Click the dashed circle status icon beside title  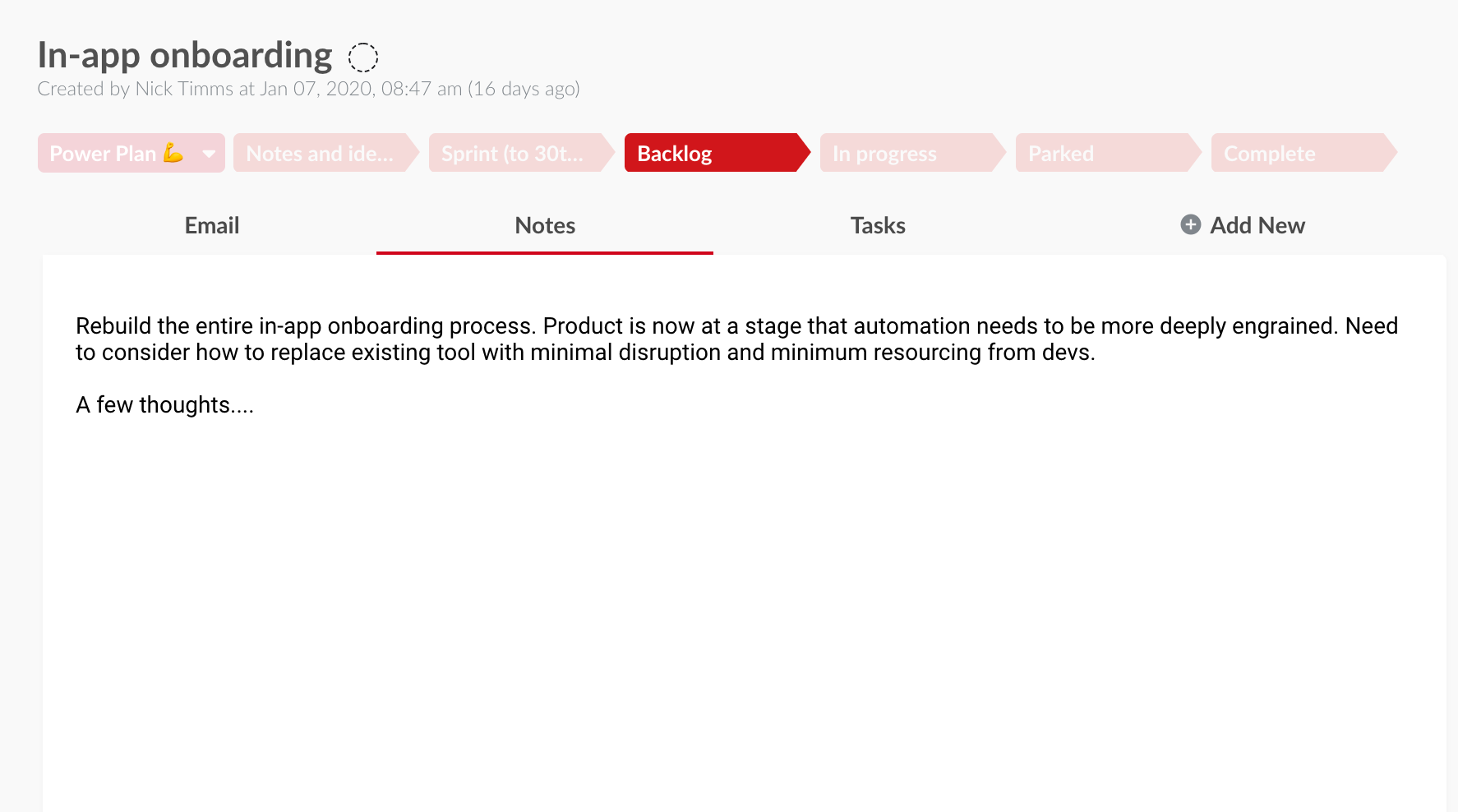click(362, 58)
